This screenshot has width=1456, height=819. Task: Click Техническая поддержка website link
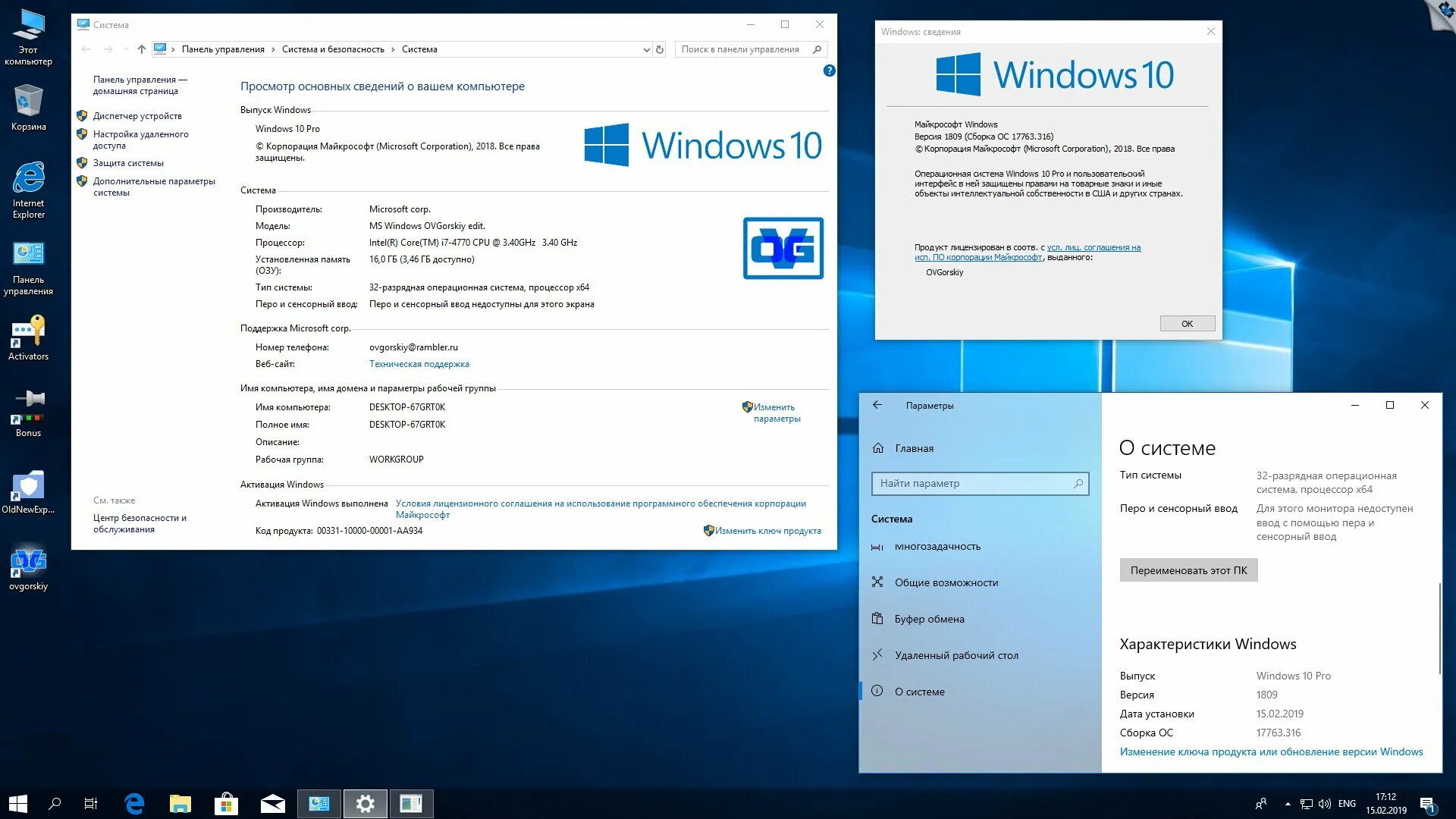coord(419,364)
